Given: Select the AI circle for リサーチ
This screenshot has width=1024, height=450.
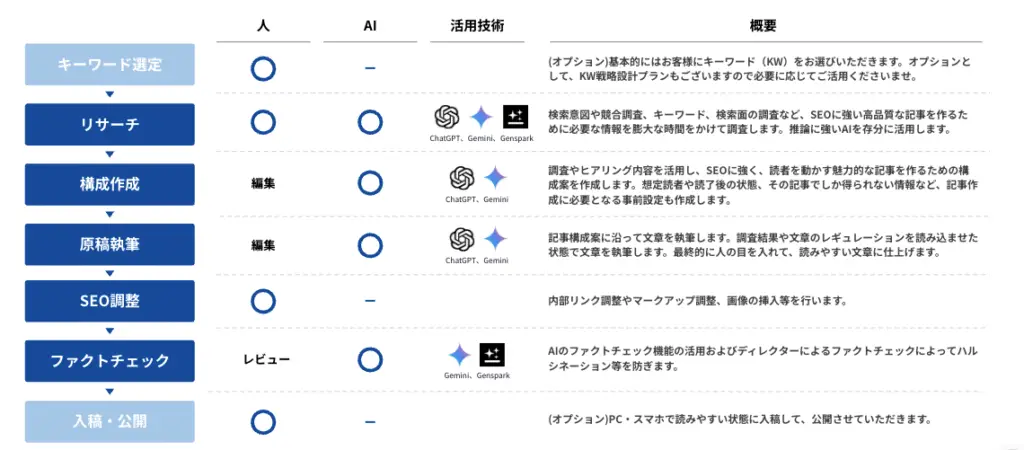Looking at the screenshot, I should tap(370, 123).
